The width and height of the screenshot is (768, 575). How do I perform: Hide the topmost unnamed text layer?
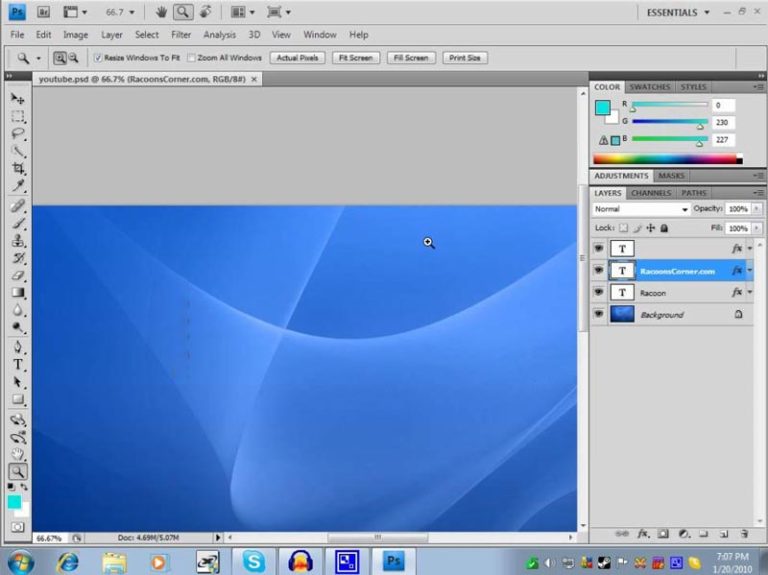coord(599,248)
